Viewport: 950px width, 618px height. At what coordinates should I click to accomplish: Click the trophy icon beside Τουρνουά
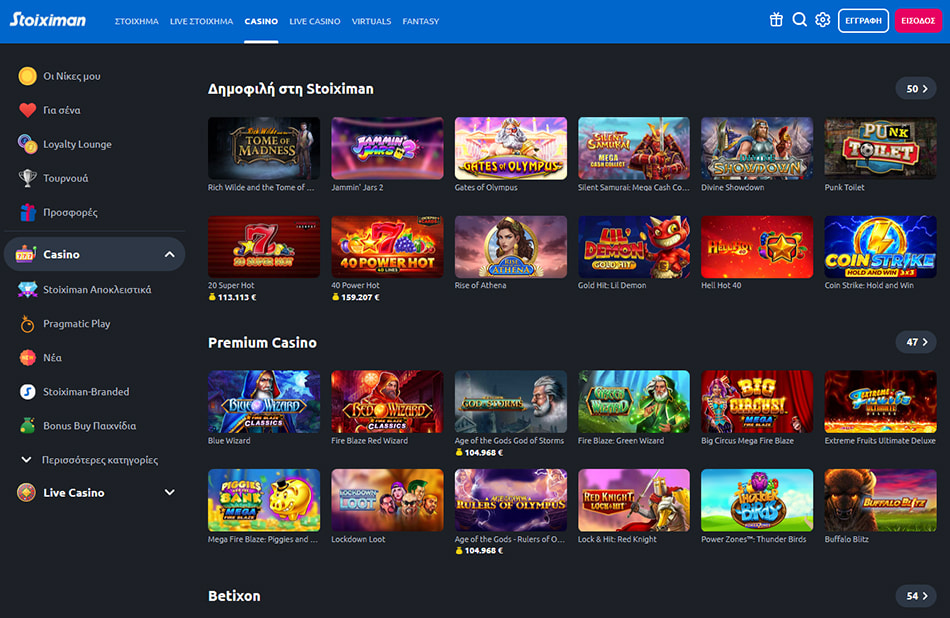tap(27, 178)
